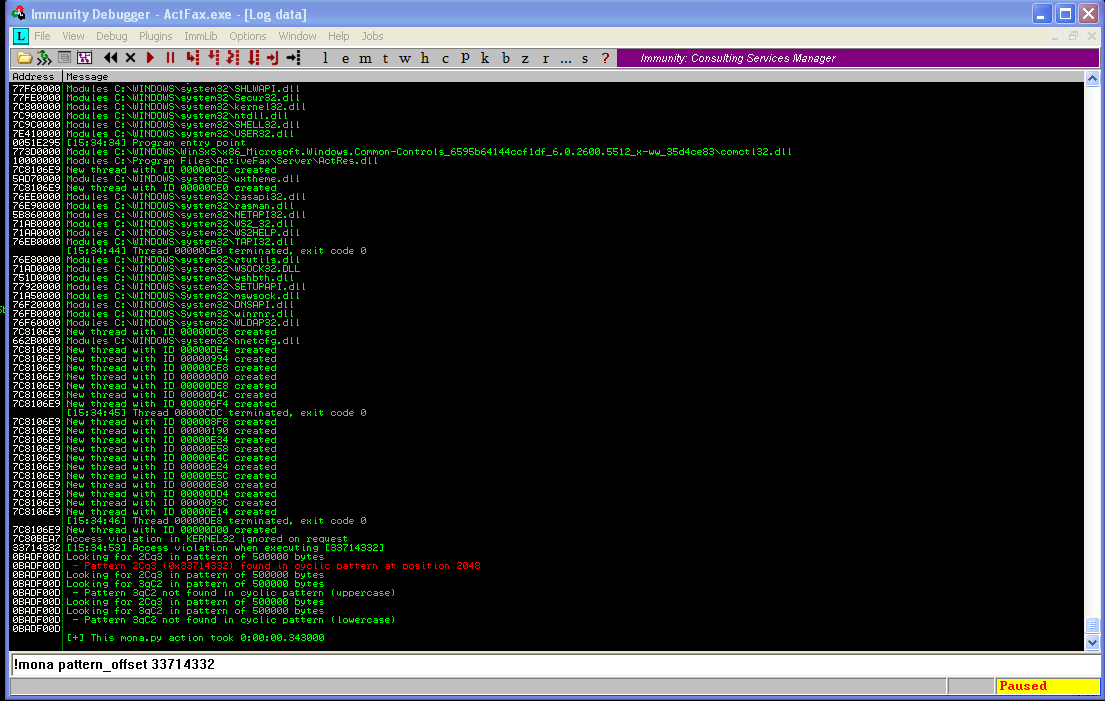Show Memory map with 'm' button

365,58
